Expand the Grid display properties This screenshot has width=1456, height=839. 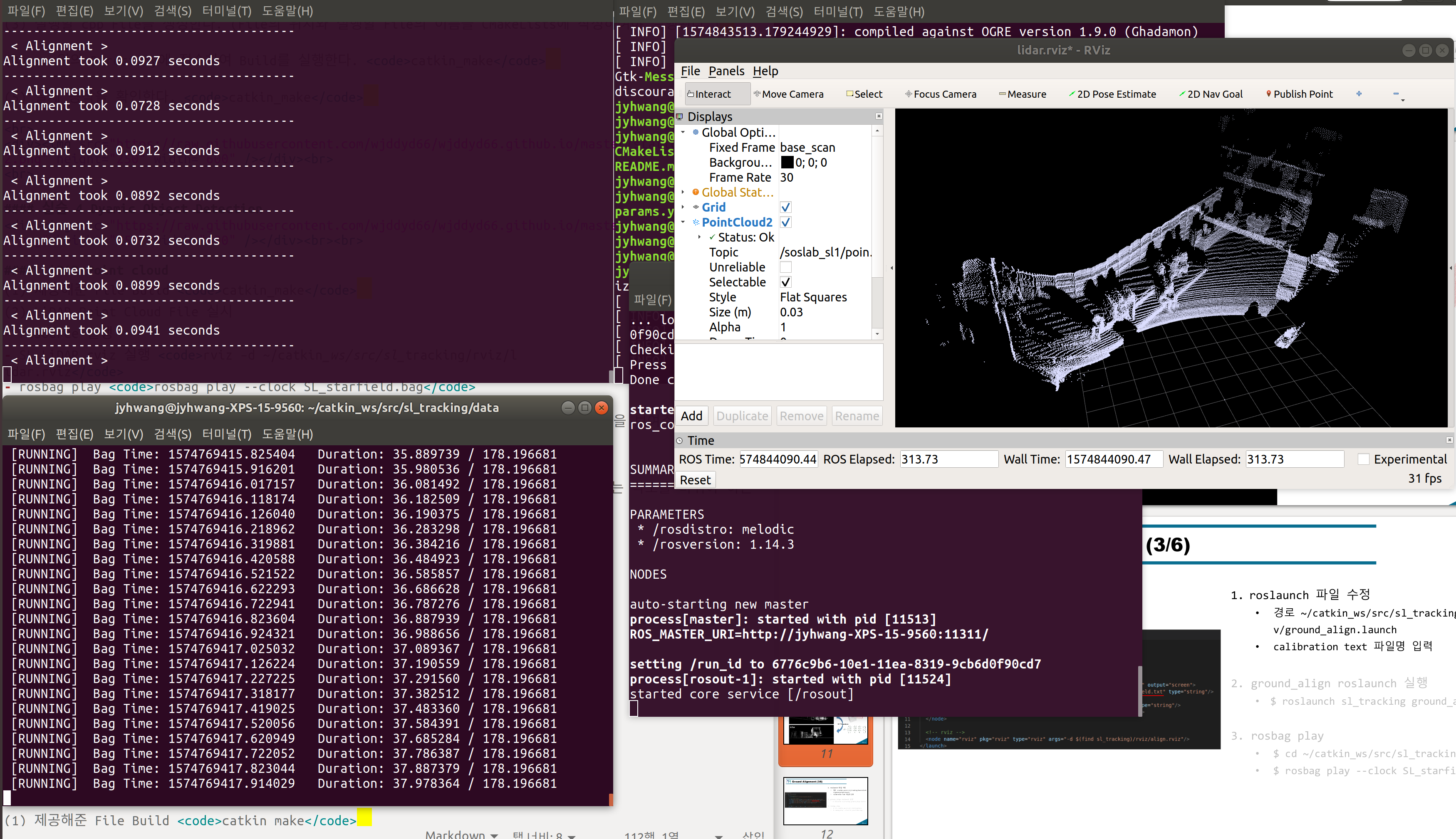point(683,207)
